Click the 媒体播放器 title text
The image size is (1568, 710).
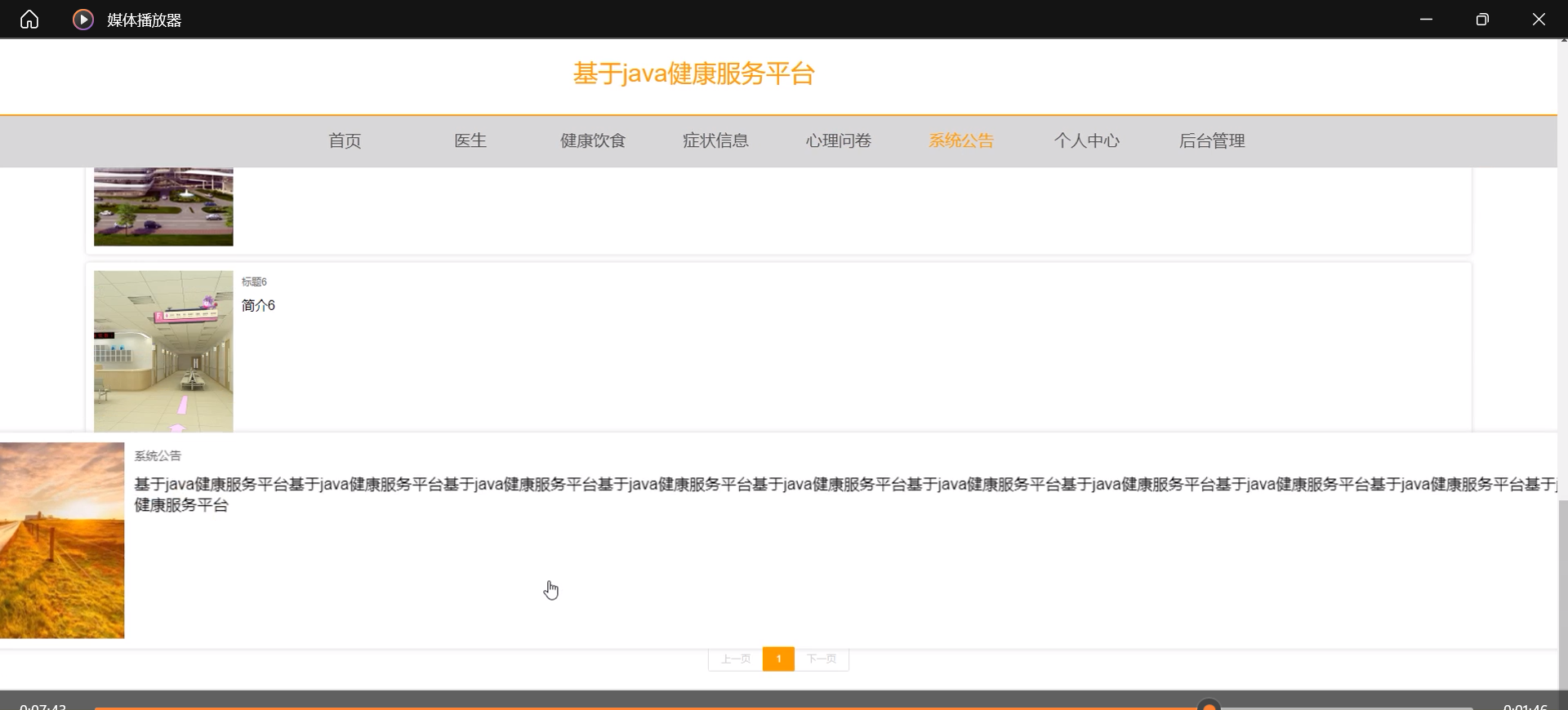point(145,20)
